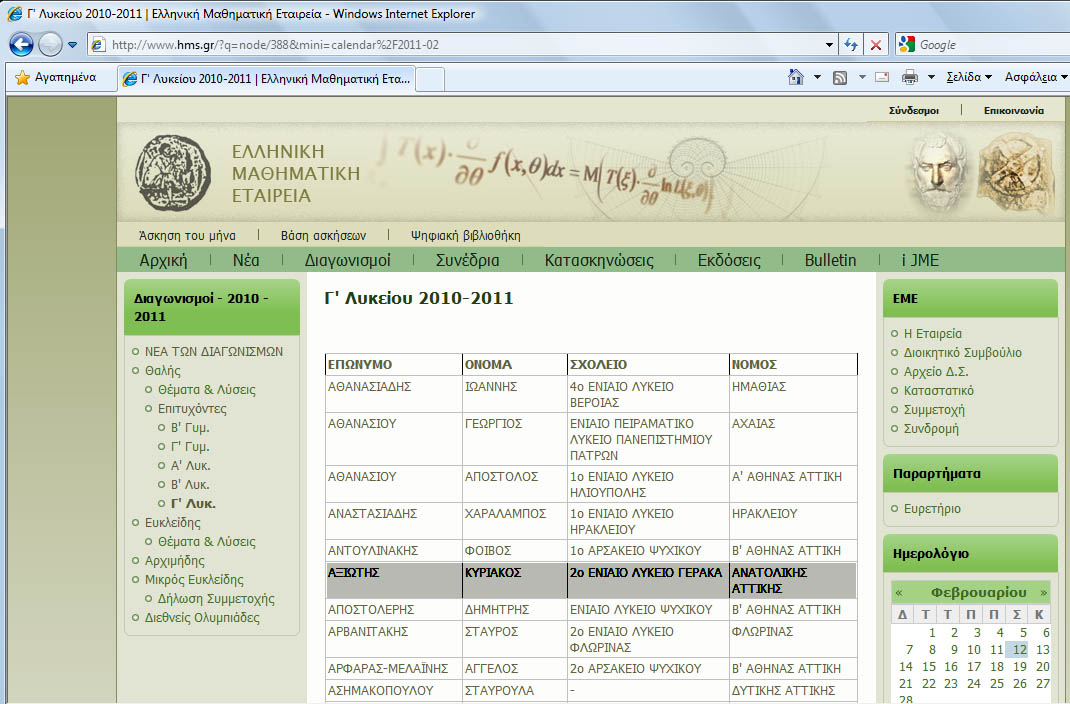The width and height of the screenshot is (1070, 704).
Task: Go to the previous month in the calendar
Action: coord(899,592)
